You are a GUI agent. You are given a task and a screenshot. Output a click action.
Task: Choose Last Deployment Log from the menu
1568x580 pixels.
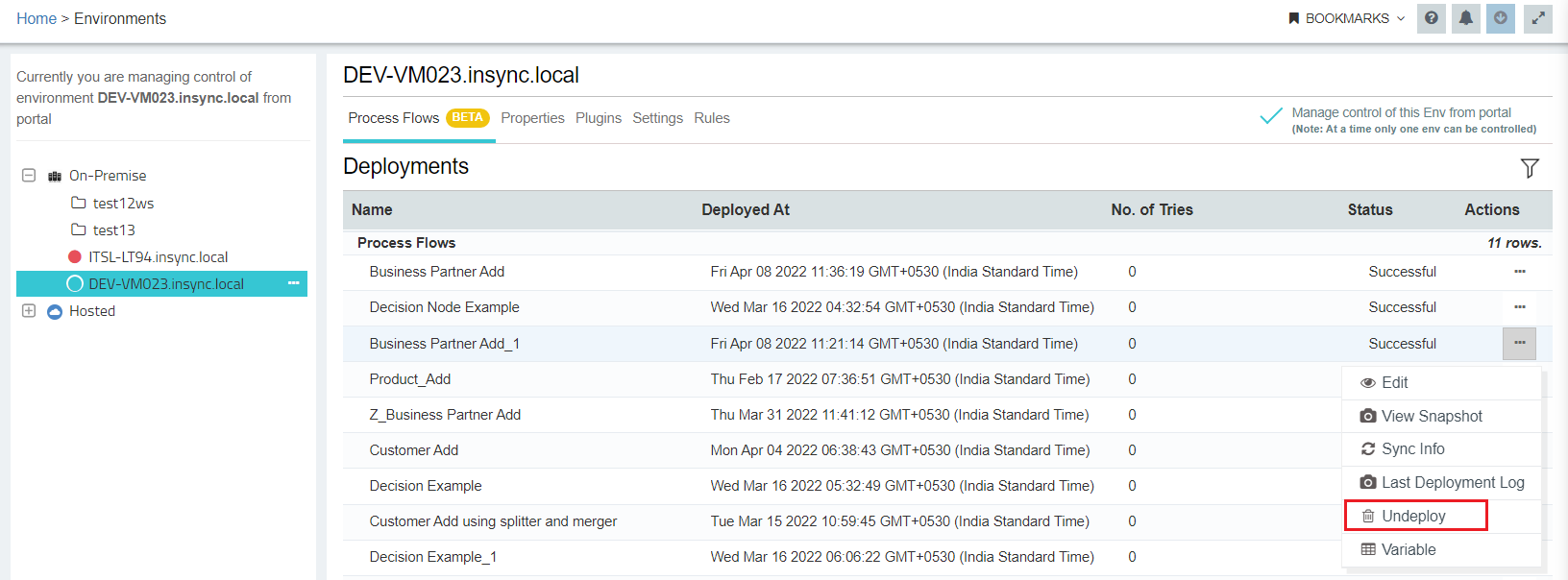[1441, 483]
